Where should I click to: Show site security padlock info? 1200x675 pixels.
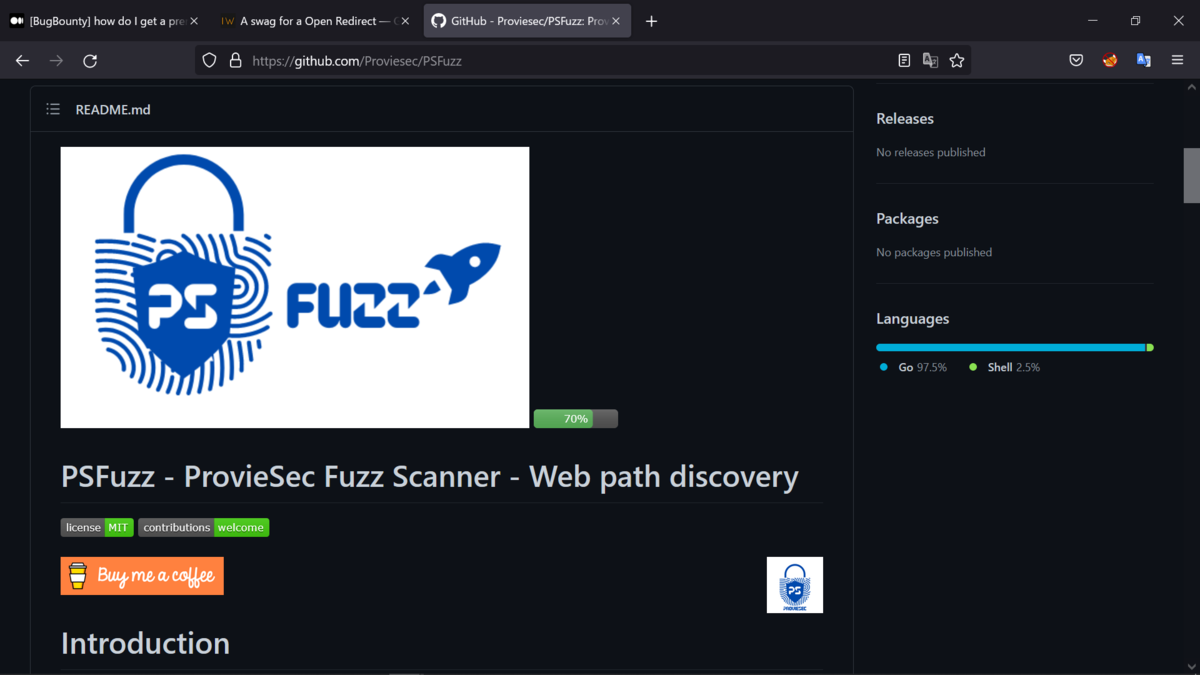[x=235, y=61]
